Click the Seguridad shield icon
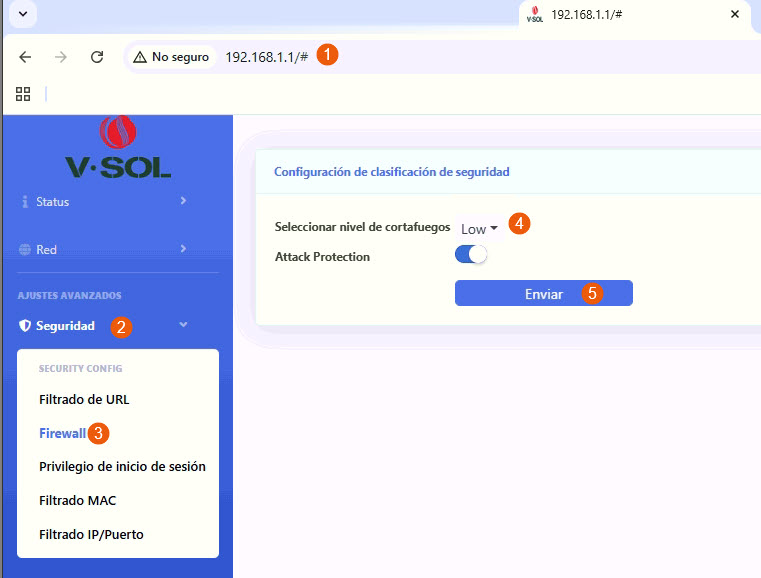The height and width of the screenshot is (578, 761). point(25,326)
